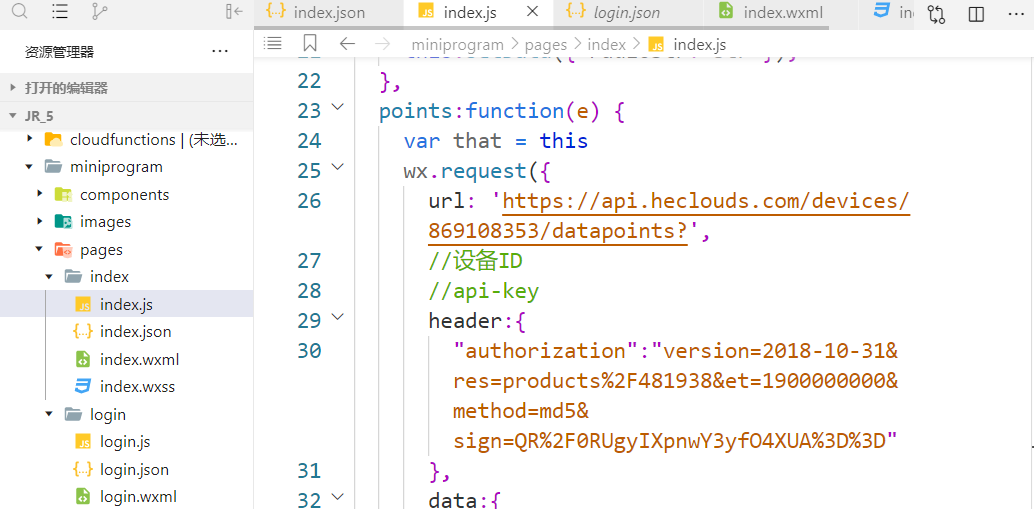The width and height of the screenshot is (1034, 509).
Task: Click line number 30 in the gutter
Action: [x=309, y=351]
